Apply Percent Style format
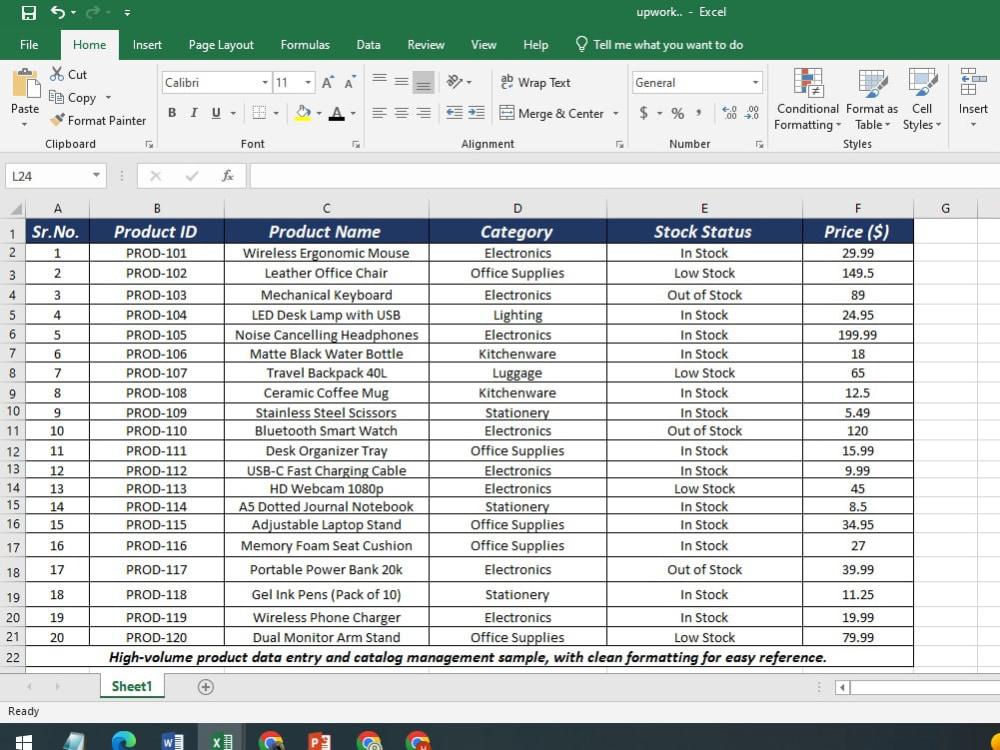The image size is (1000, 750). pyautogui.click(x=678, y=114)
